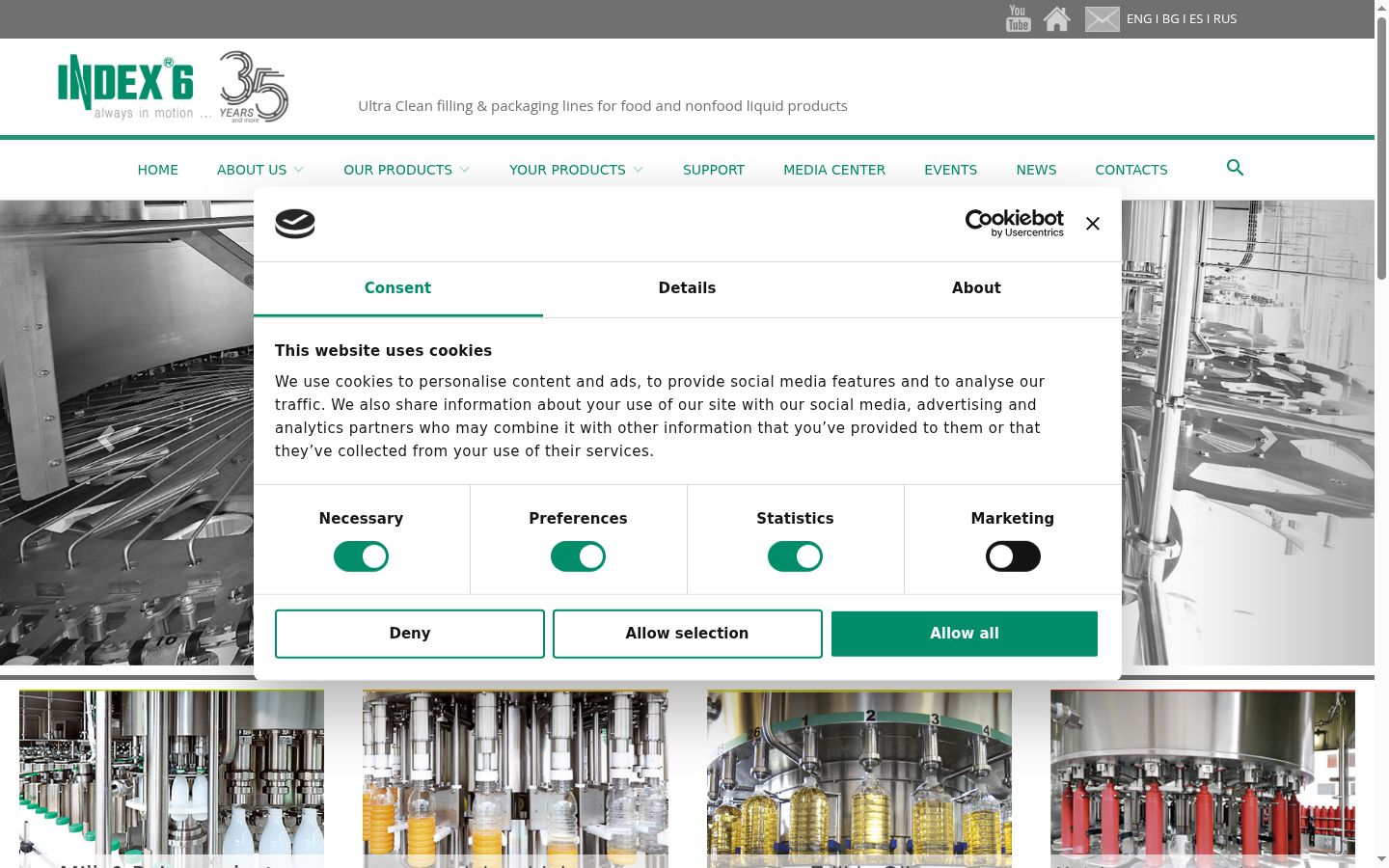Switch site language to ENG
This screenshot has height=868, width=1389.
1139,18
